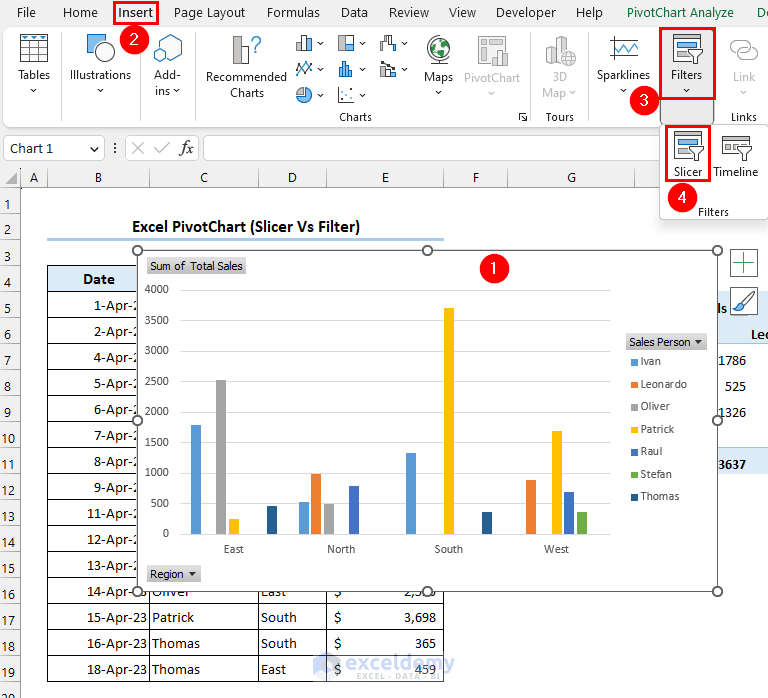Screen dimensions: 768x698
Task: Open the Filters dropdown button
Action: tap(687, 63)
